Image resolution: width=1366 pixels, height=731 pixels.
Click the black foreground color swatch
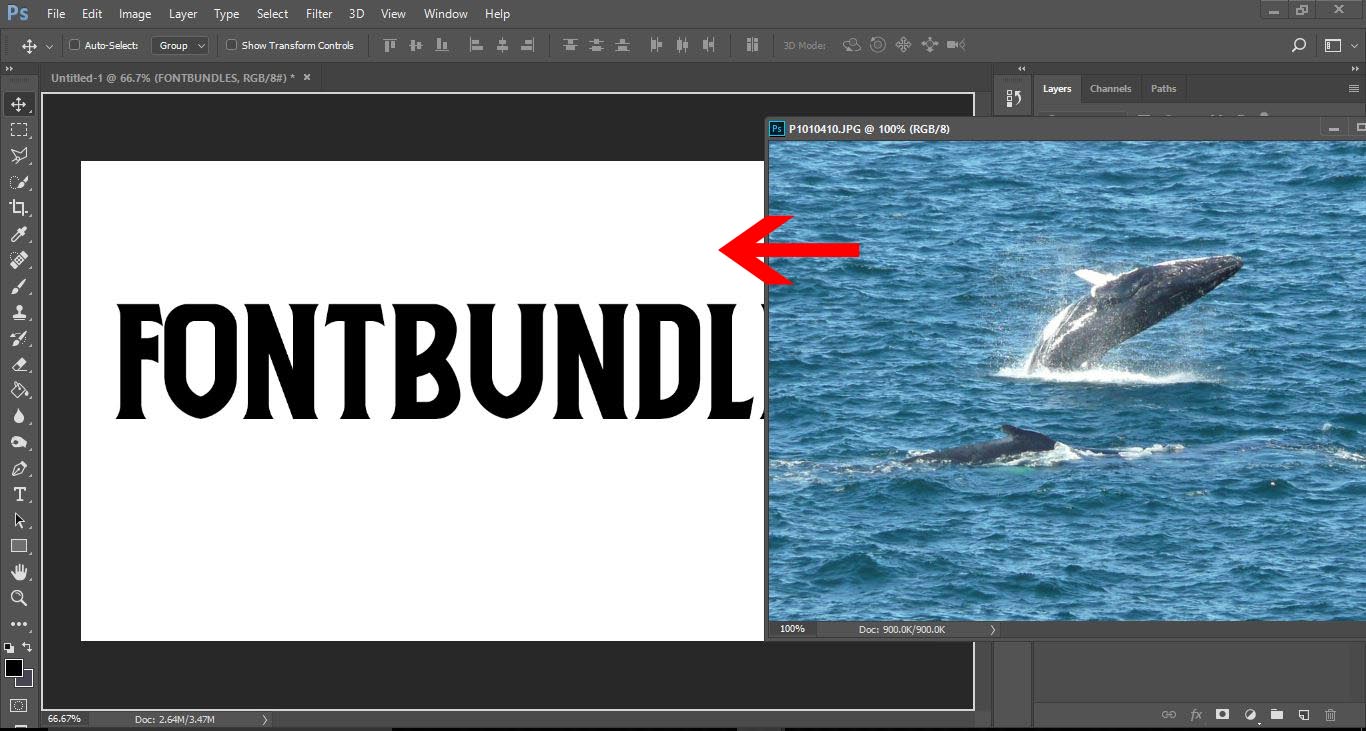tap(13, 667)
